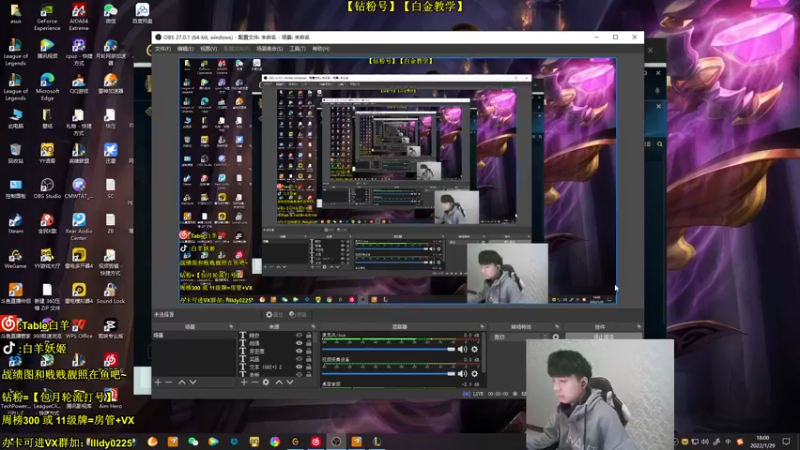Open the CMWTAT desktop icon
This screenshot has height=450, width=800.
click(x=79, y=188)
